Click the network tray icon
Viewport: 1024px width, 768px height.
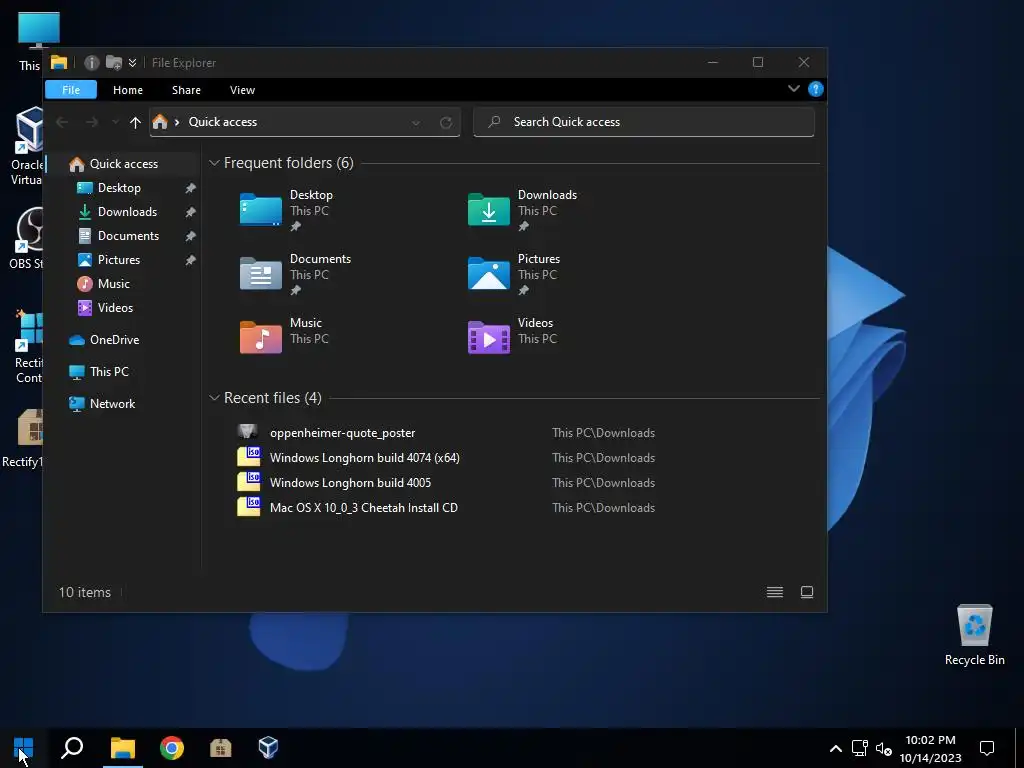(859, 748)
